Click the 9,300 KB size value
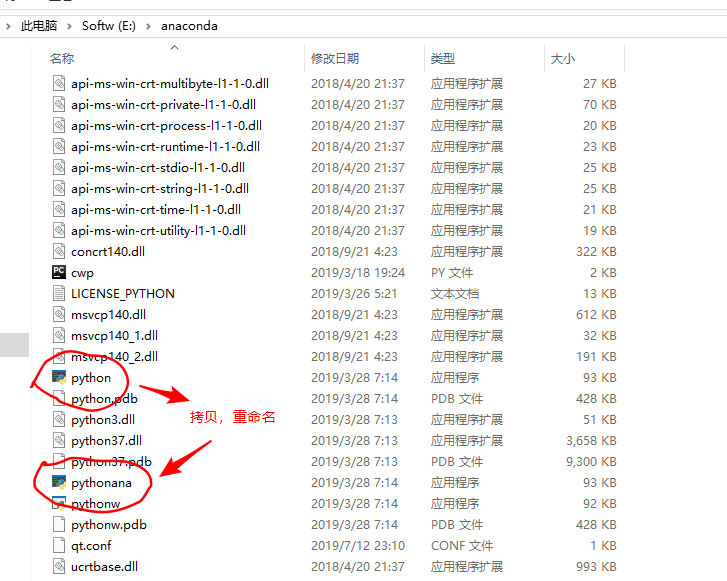 591,462
